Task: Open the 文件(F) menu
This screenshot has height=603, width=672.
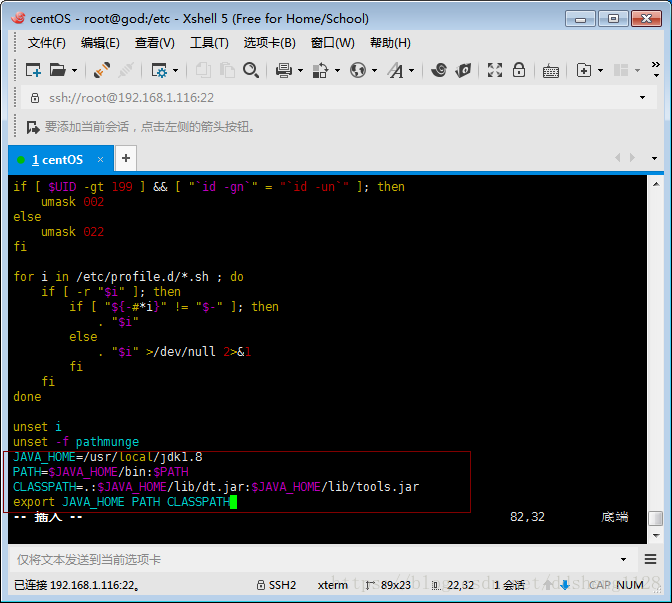Action: click(47, 43)
